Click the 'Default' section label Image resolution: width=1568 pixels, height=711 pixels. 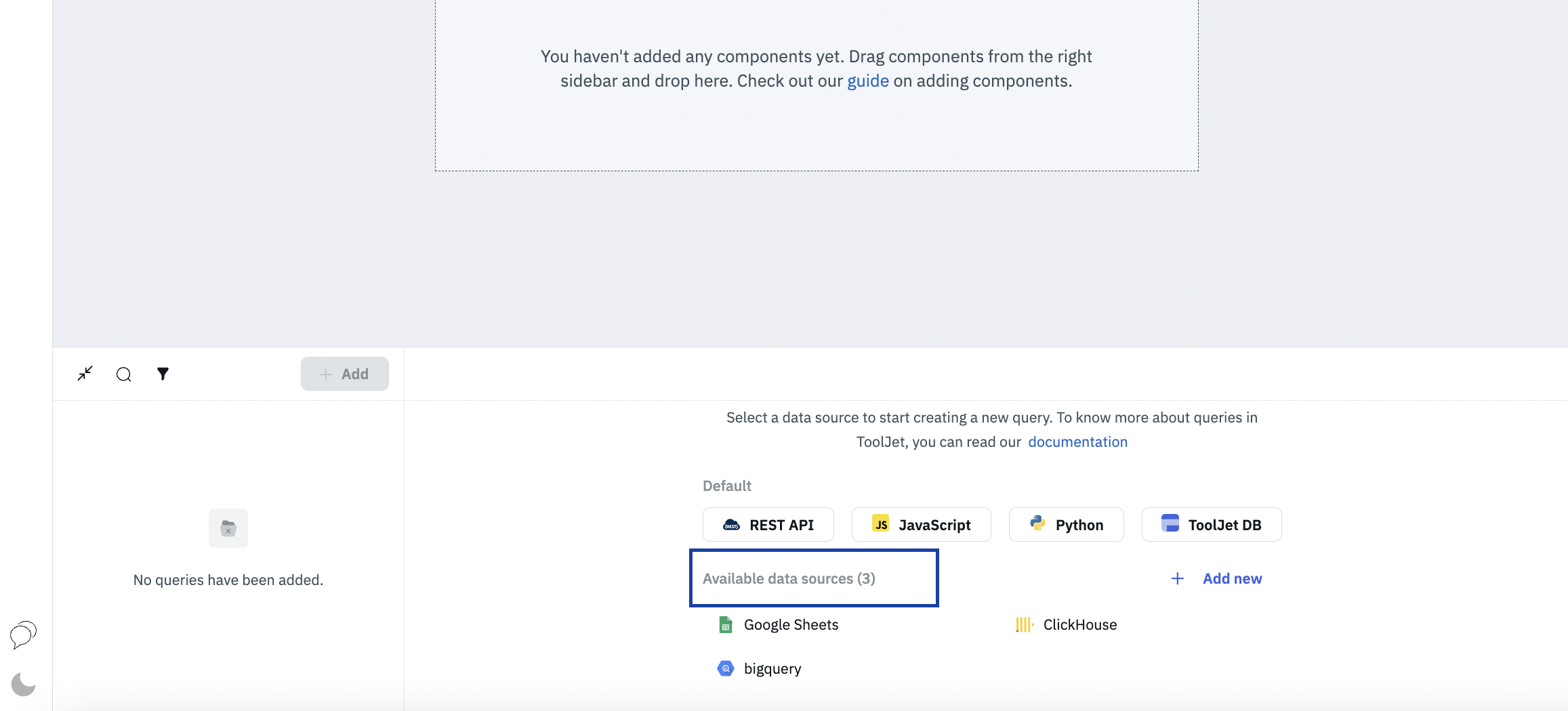coord(727,486)
